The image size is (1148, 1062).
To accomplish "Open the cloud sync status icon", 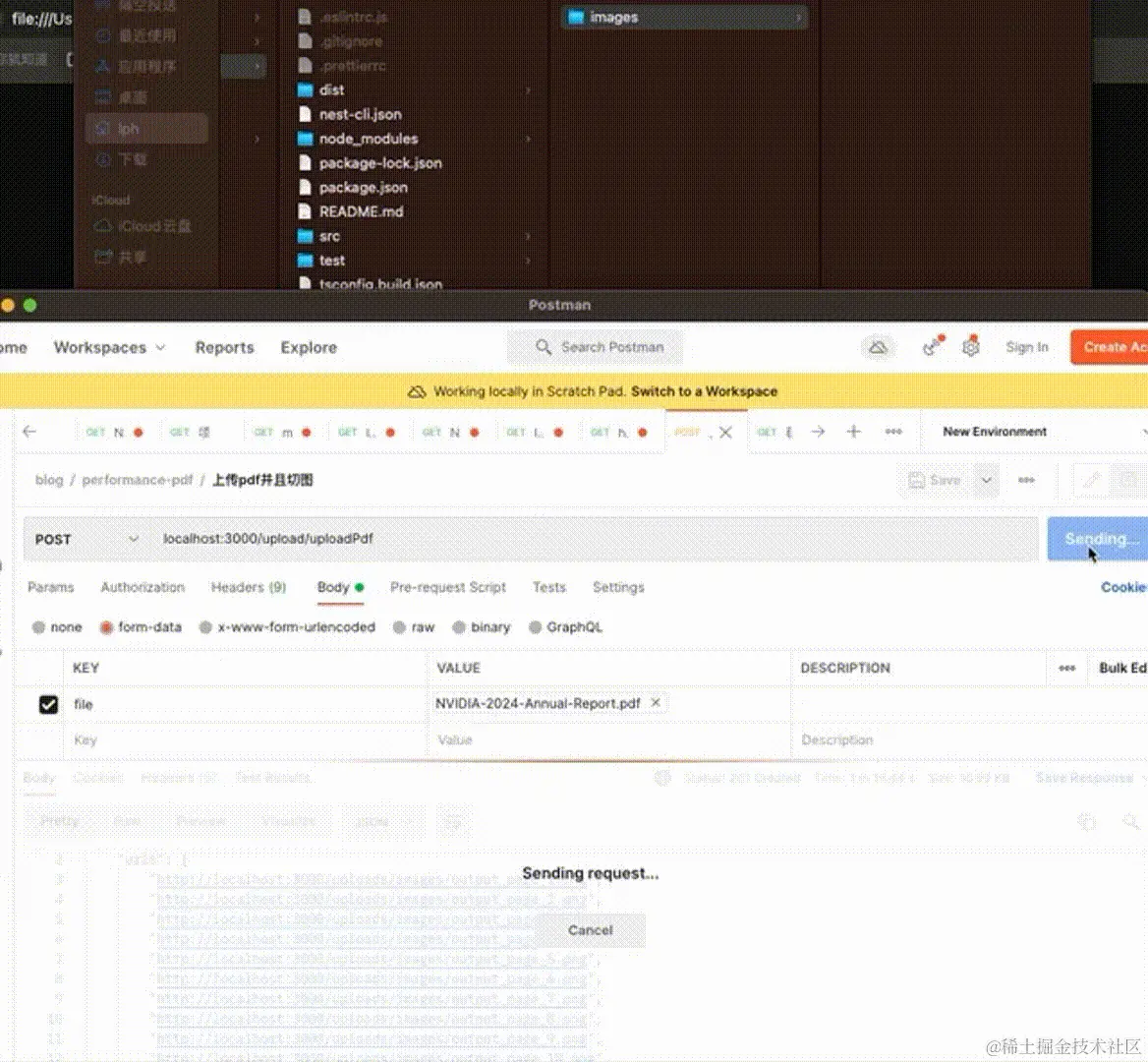I will 878,347.
